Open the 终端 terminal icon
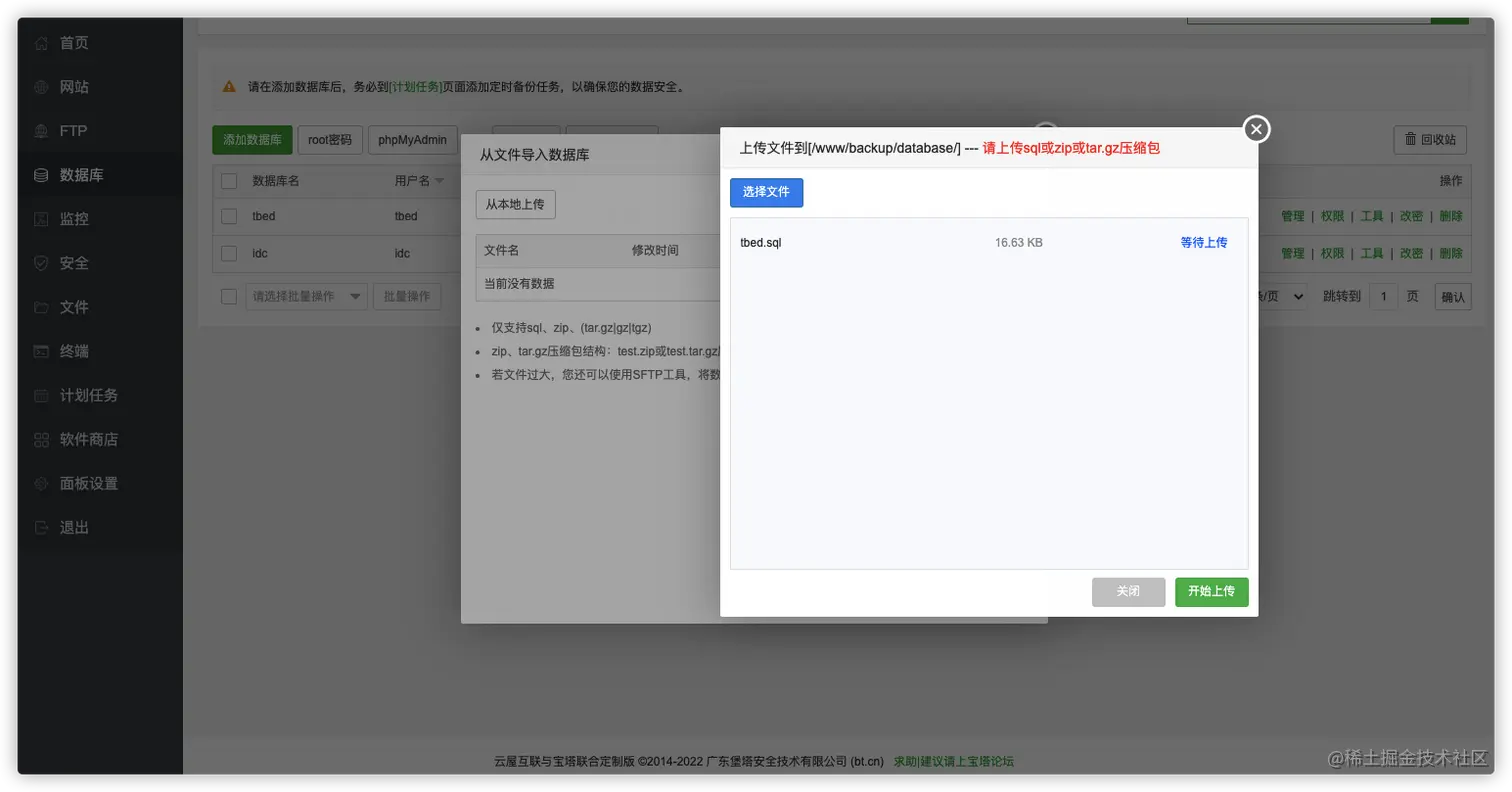Viewport: 1512px width, 792px height. (41, 350)
